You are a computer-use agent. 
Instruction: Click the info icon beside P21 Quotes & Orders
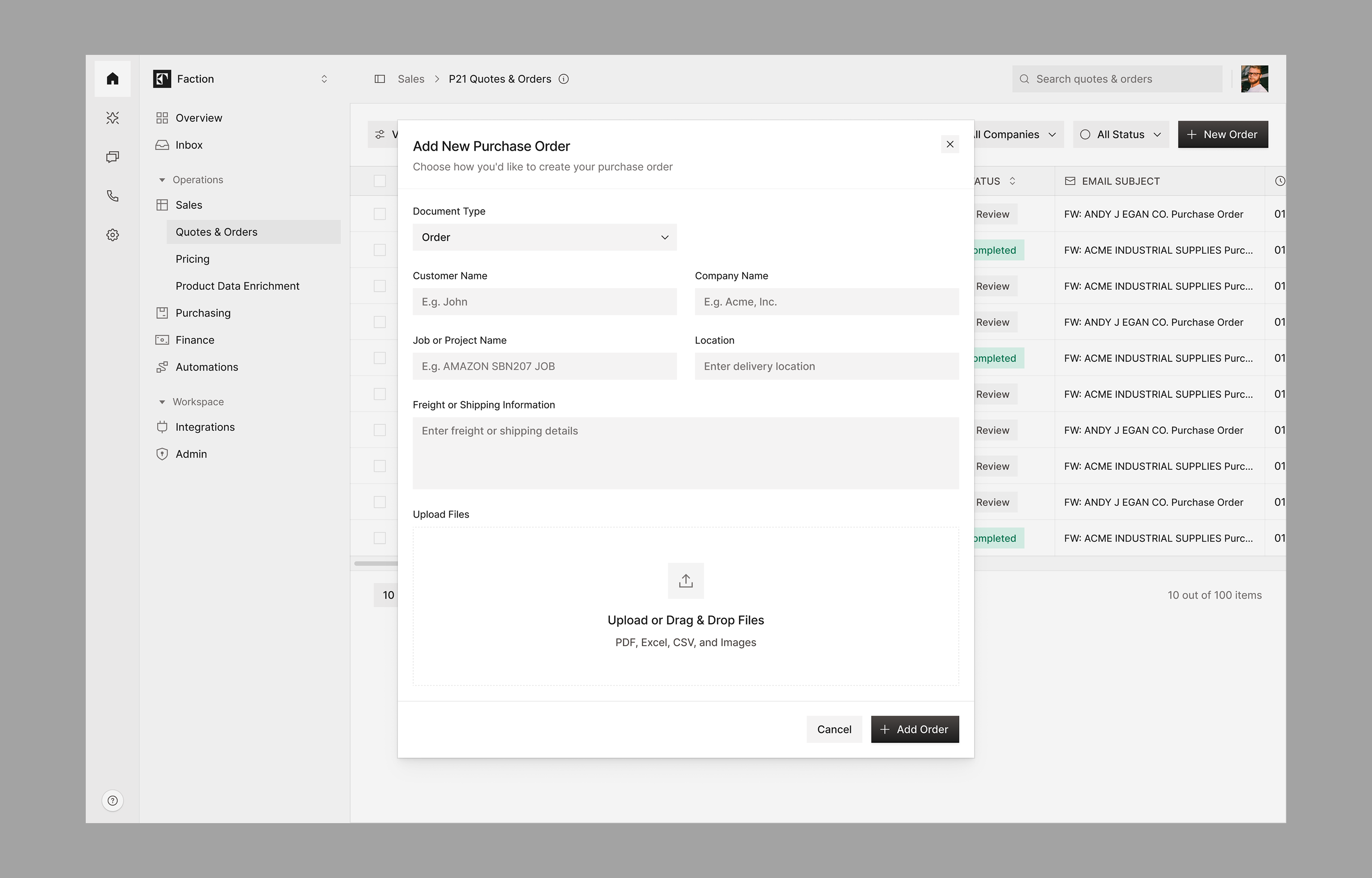point(564,79)
